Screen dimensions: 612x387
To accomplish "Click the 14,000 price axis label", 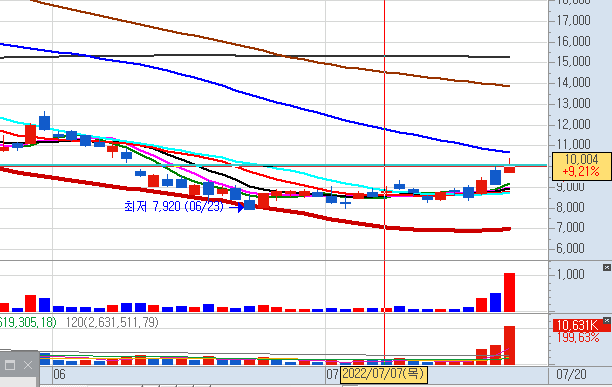I will point(573,82).
